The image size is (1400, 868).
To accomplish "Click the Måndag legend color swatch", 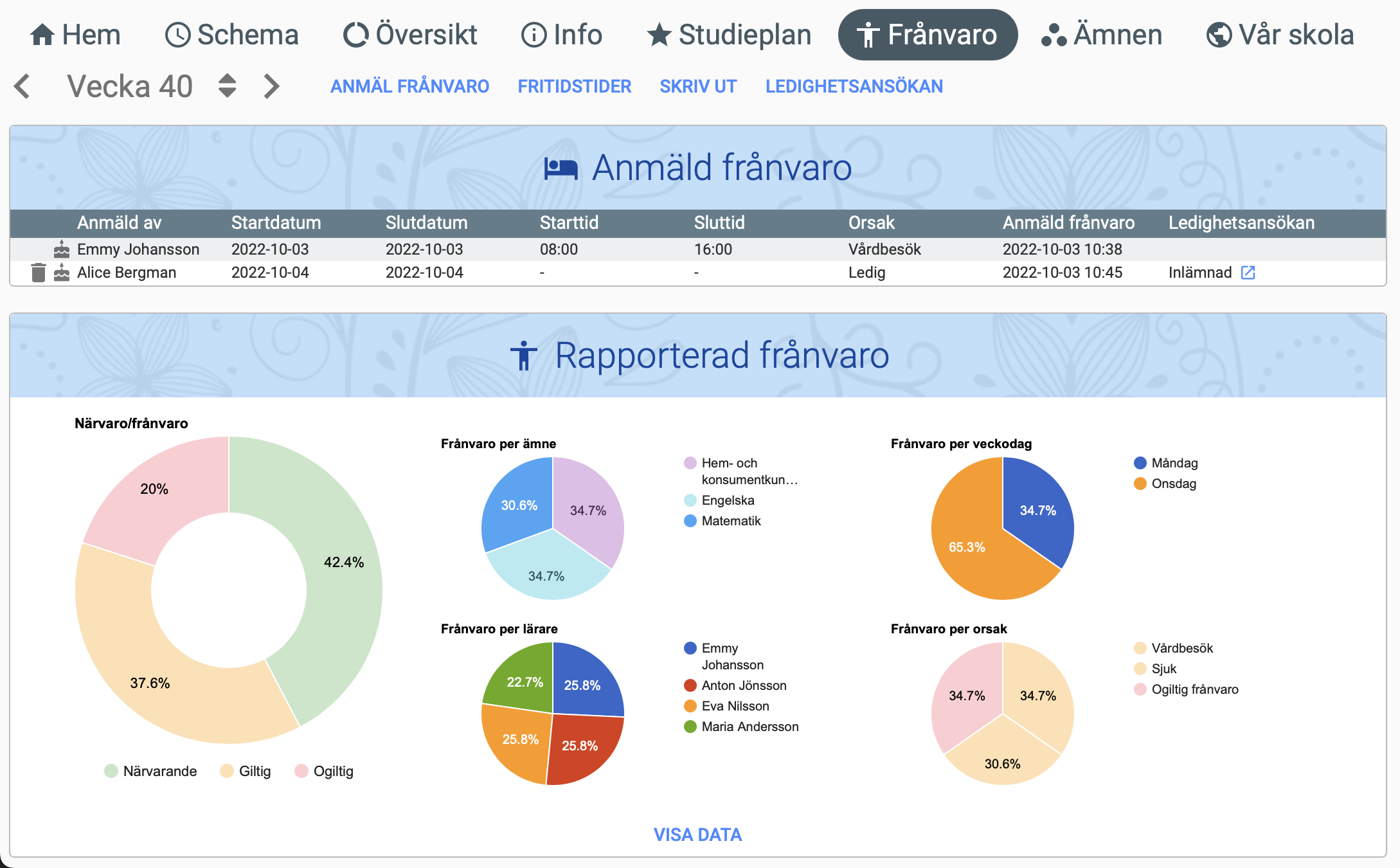I will click(x=1140, y=463).
